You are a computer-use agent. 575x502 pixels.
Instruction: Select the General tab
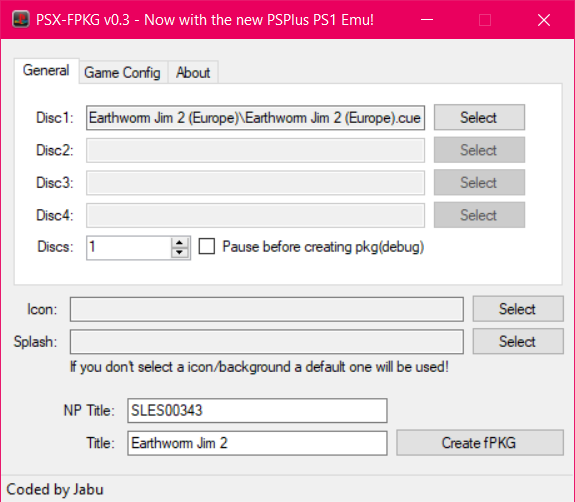point(46,70)
